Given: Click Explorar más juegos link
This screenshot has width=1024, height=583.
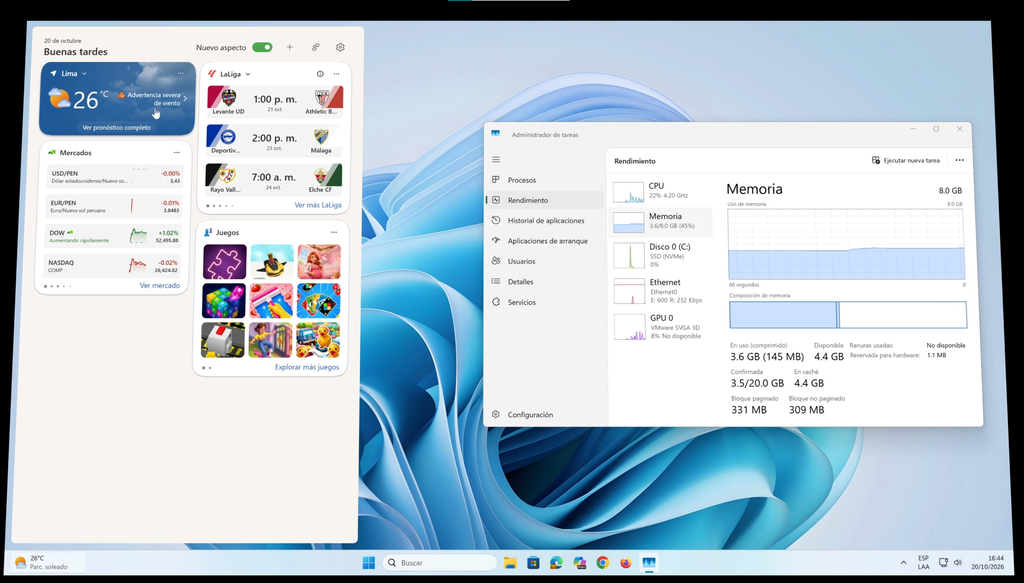Looking at the screenshot, I should [306, 367].
